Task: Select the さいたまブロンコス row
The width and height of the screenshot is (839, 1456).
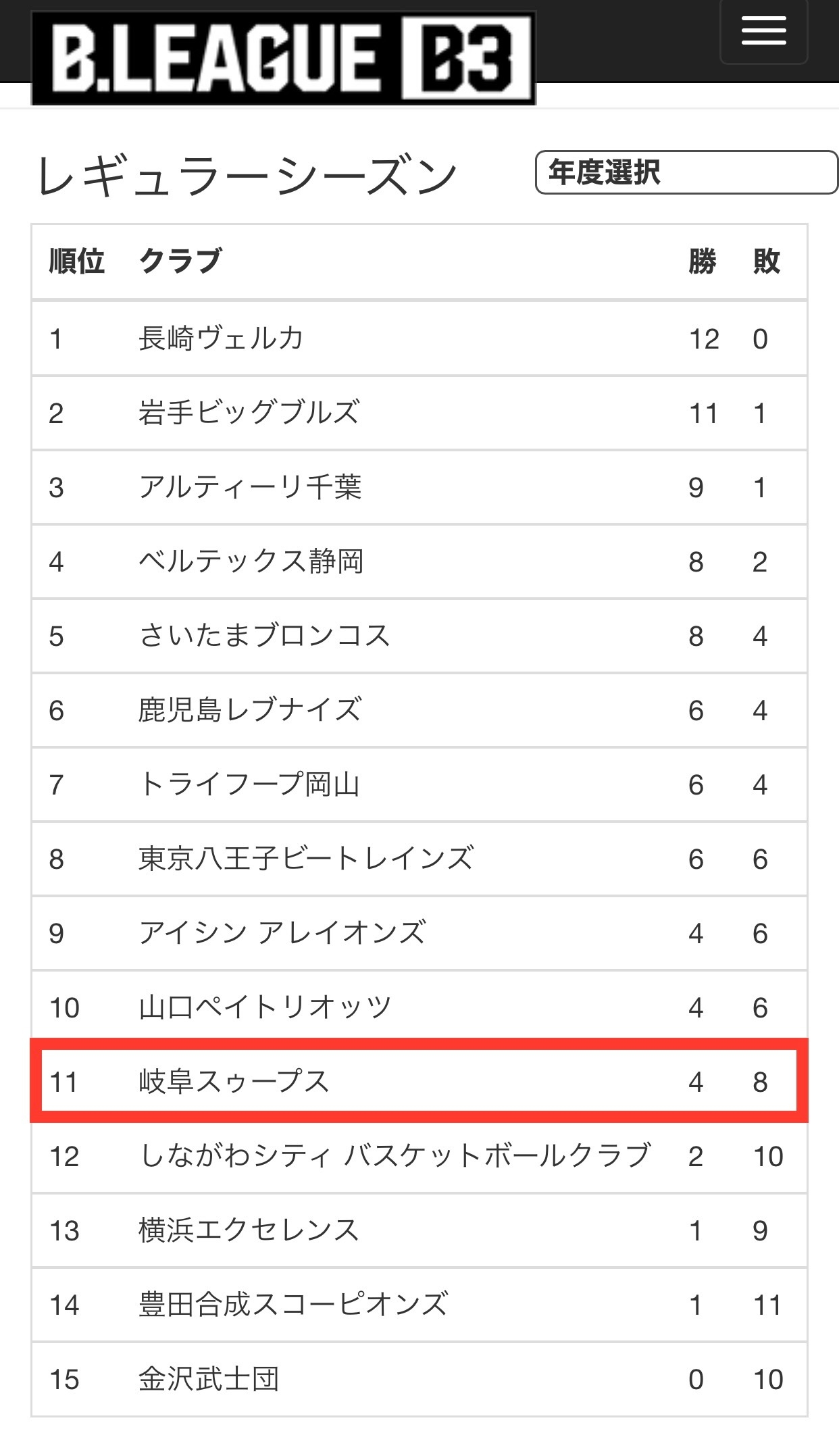Action: pyautogui.click(x=419, y=636)
